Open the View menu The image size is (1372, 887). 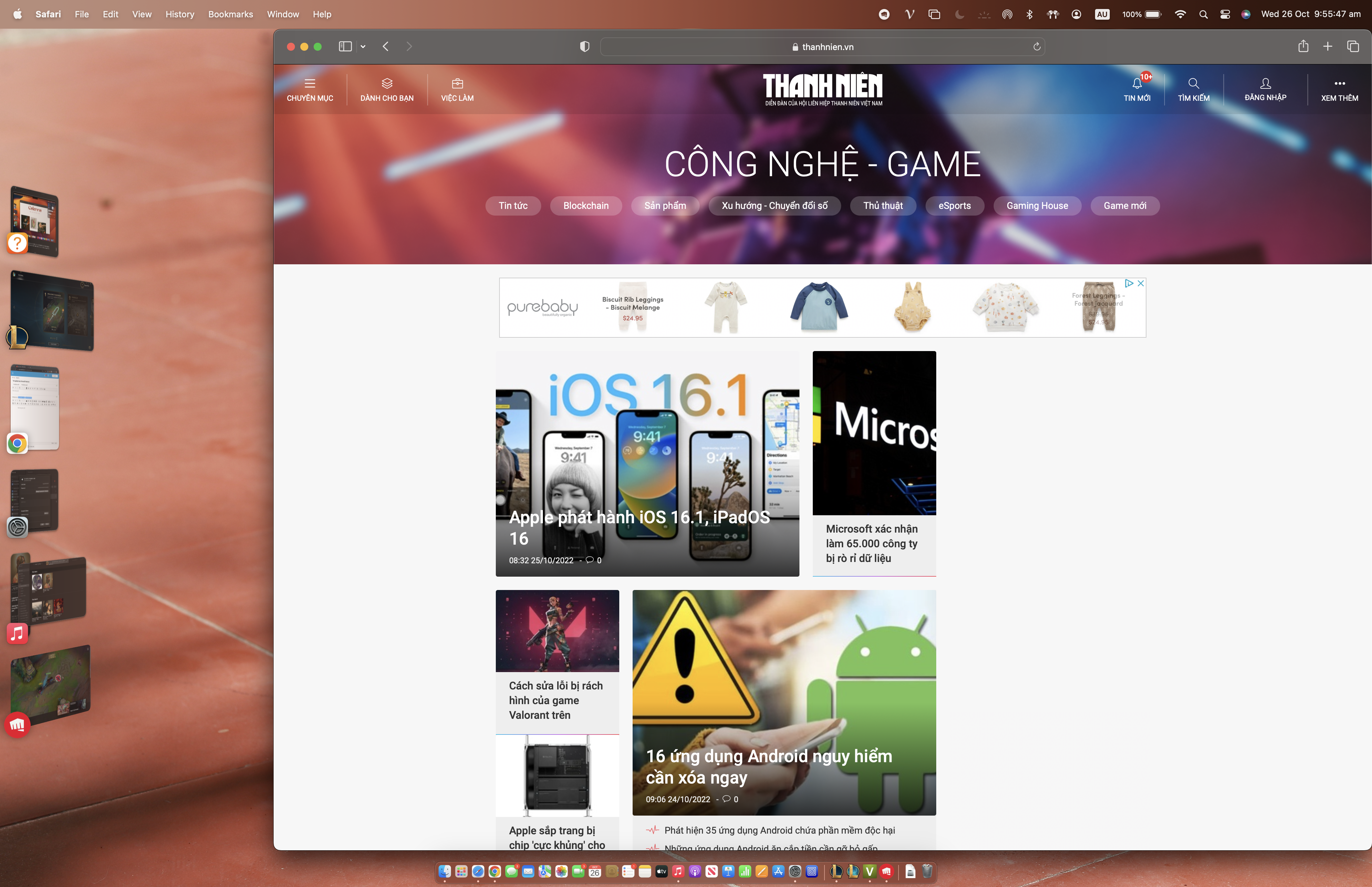coord(141,14)
